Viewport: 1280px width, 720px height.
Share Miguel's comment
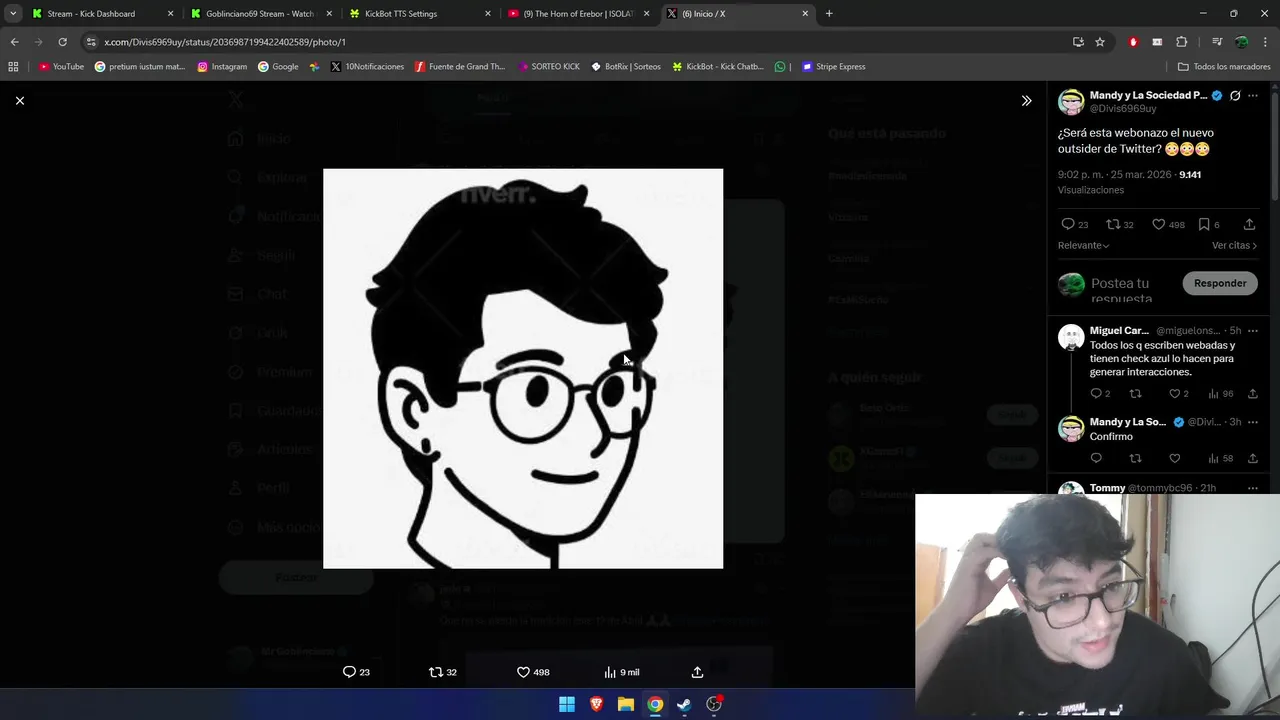[1253, 394]
